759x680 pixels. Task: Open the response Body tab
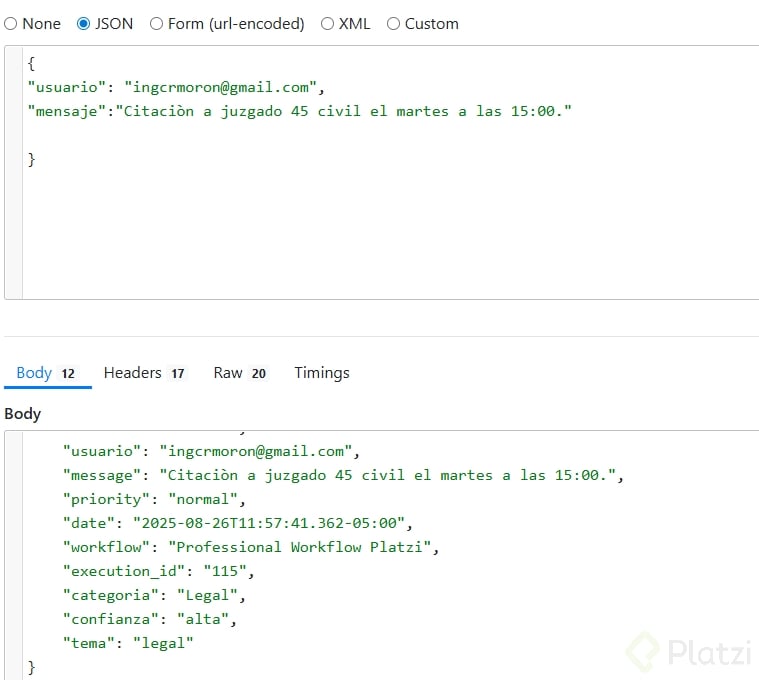34,373
